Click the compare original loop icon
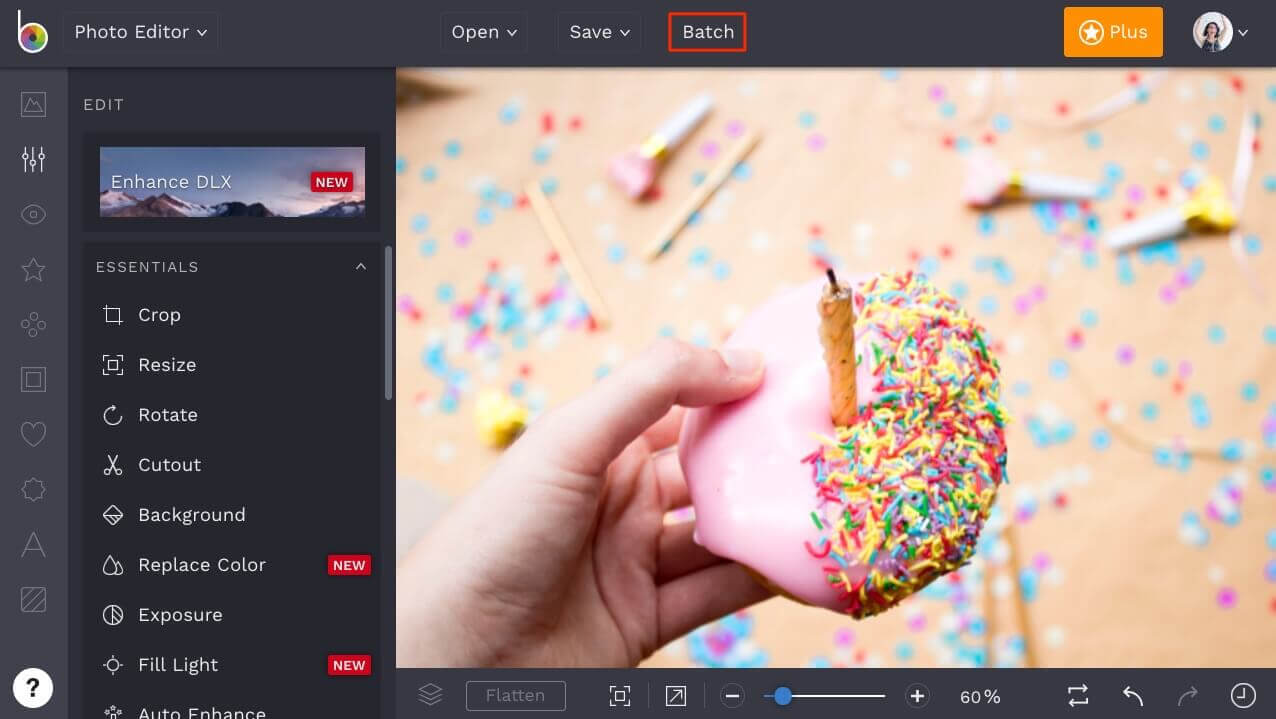The height and width of the screenshot is (719, 1276). pos(1077,696)
